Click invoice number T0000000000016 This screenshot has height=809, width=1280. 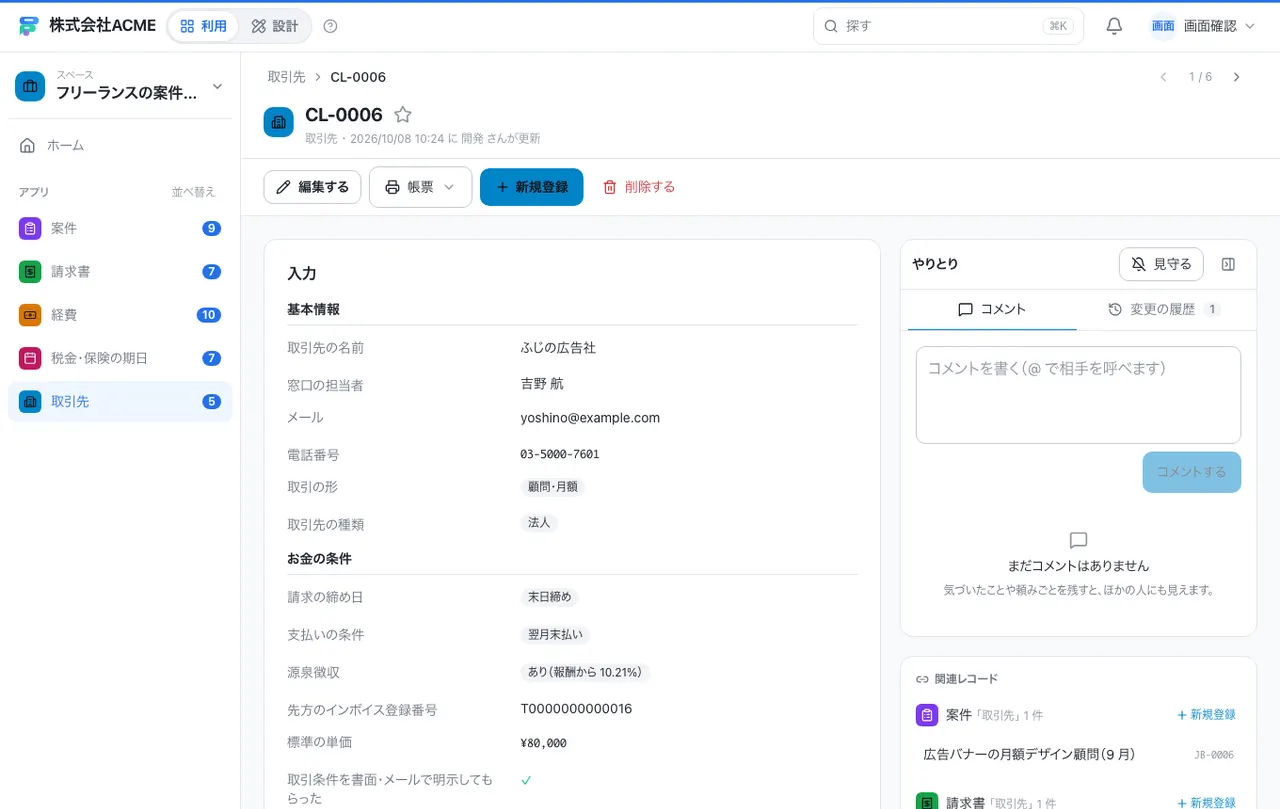tap(576, 709)
